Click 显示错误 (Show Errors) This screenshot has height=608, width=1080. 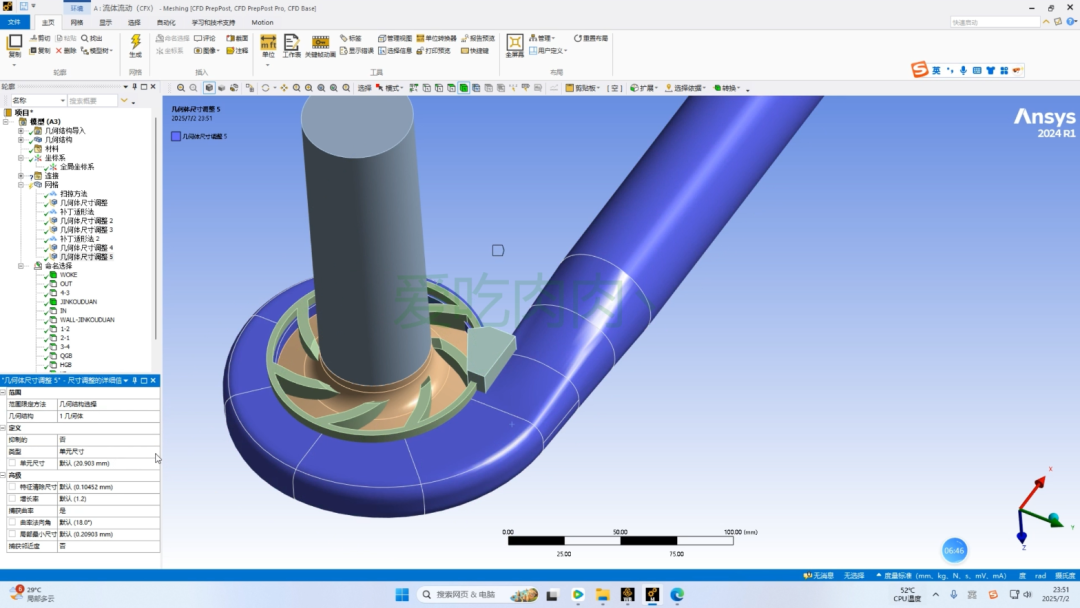[357, 51]
